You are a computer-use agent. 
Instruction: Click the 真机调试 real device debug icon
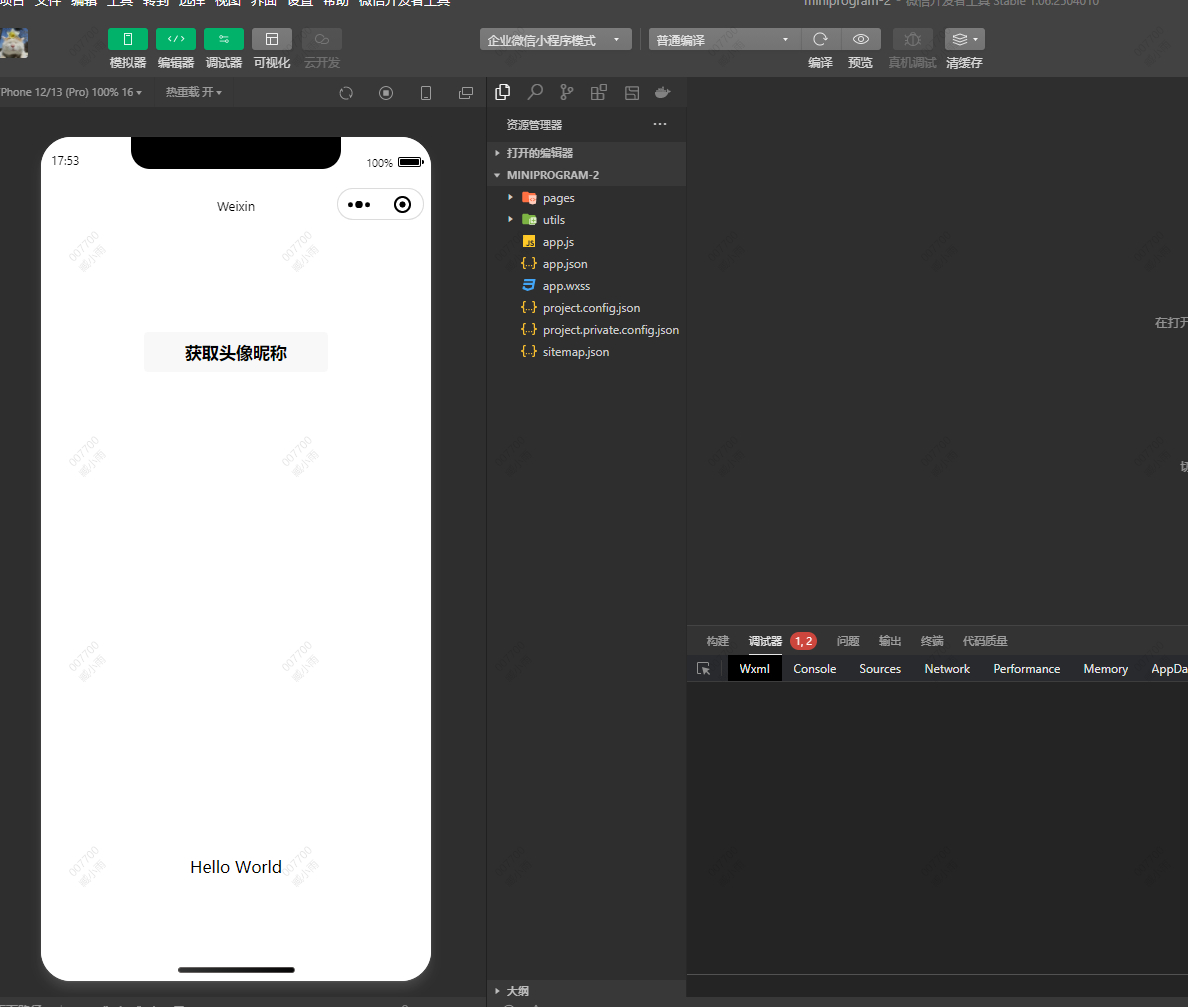[x=912, y=39]
